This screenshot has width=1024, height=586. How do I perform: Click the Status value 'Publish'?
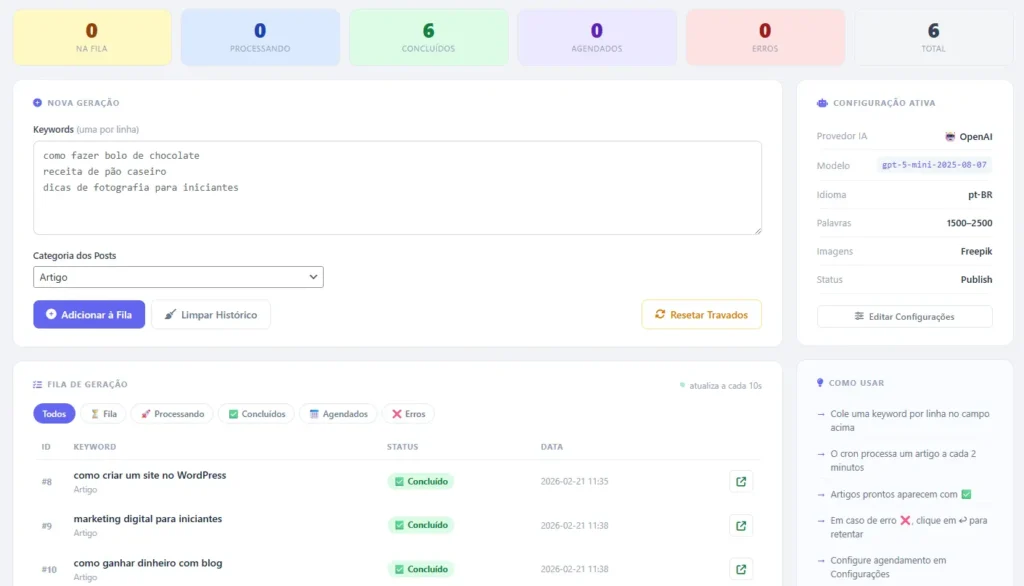point(976,279)
